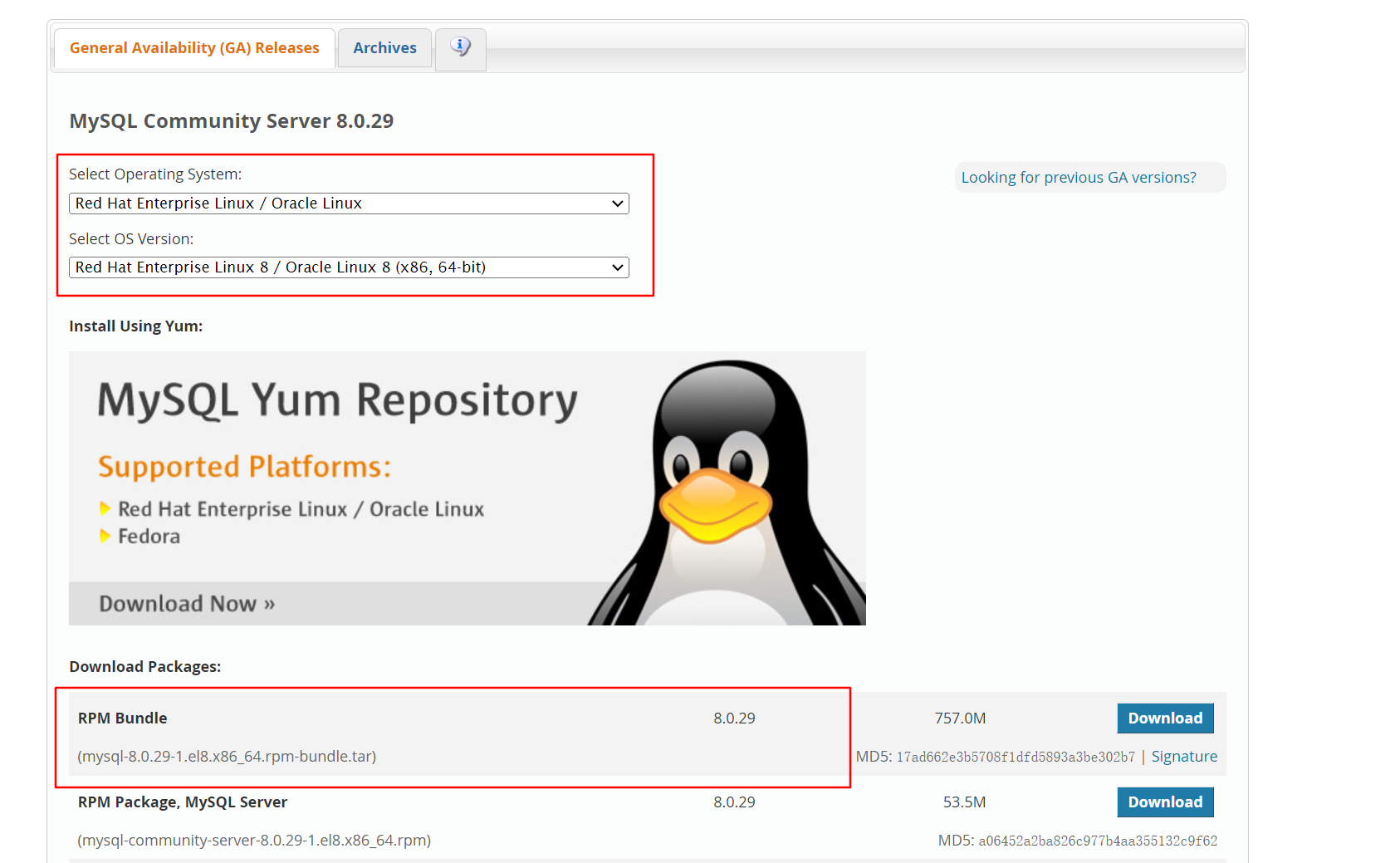Select the mysql-community-server-8.0.29-1.el8.x86_64.rpm filename
This screenshot has width=1400, height=863.
click(254, 841)
